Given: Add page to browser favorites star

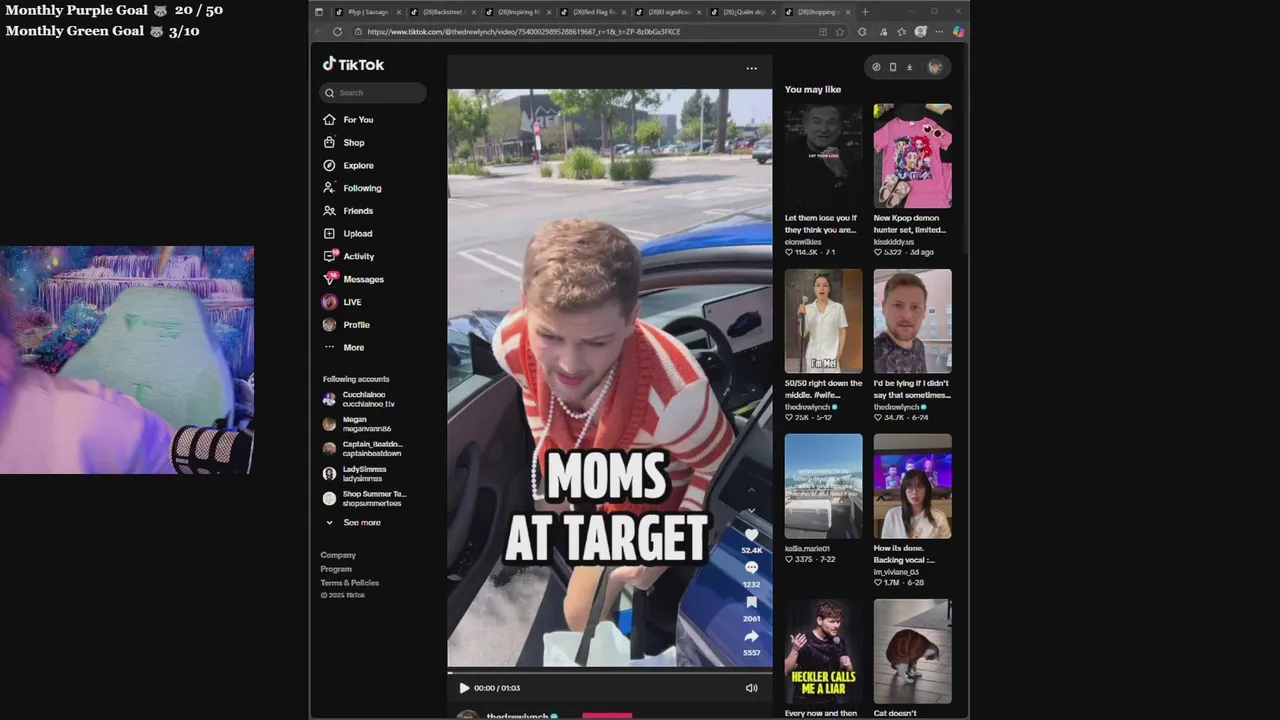Looking at the screenshot, I should click(839, 31).
